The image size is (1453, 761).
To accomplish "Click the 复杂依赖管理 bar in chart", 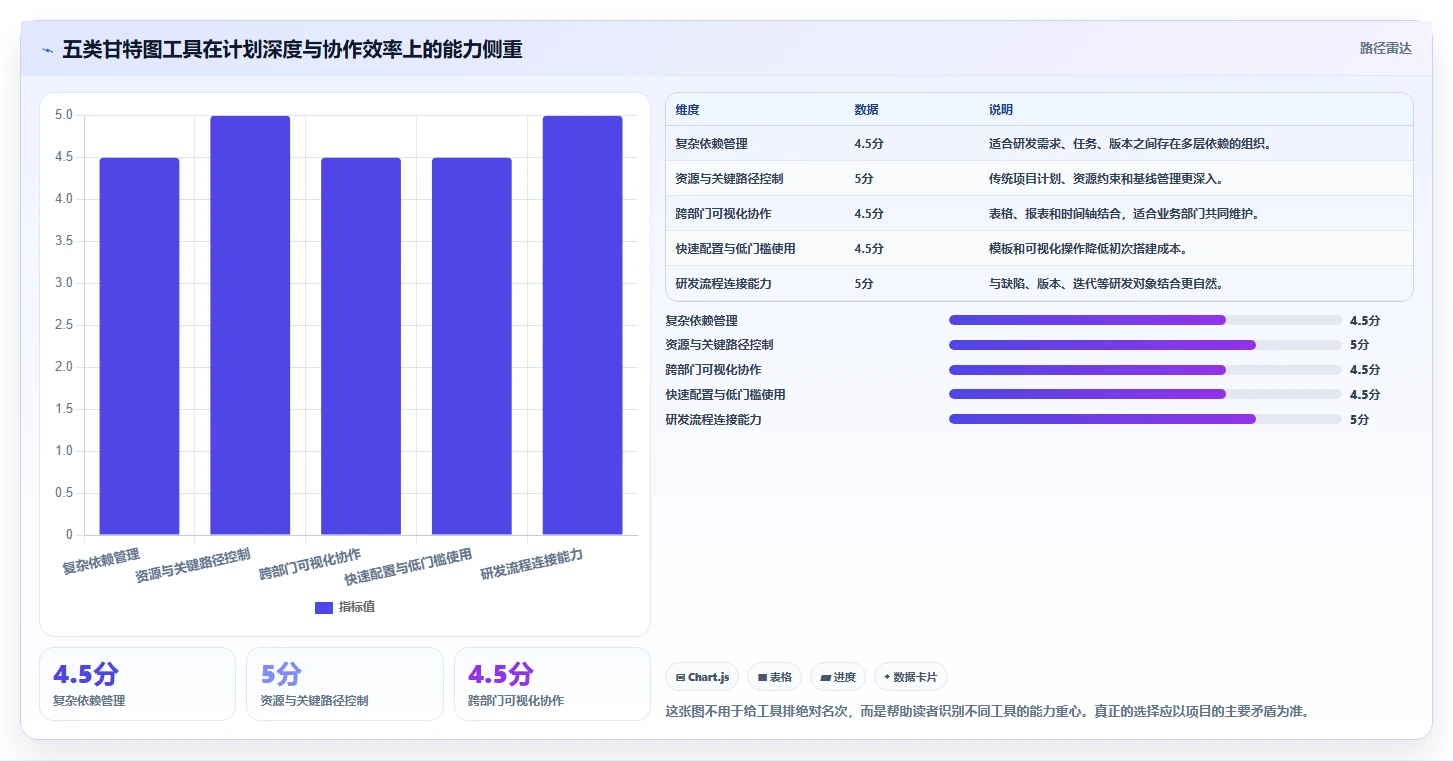I will coord(139,346).
